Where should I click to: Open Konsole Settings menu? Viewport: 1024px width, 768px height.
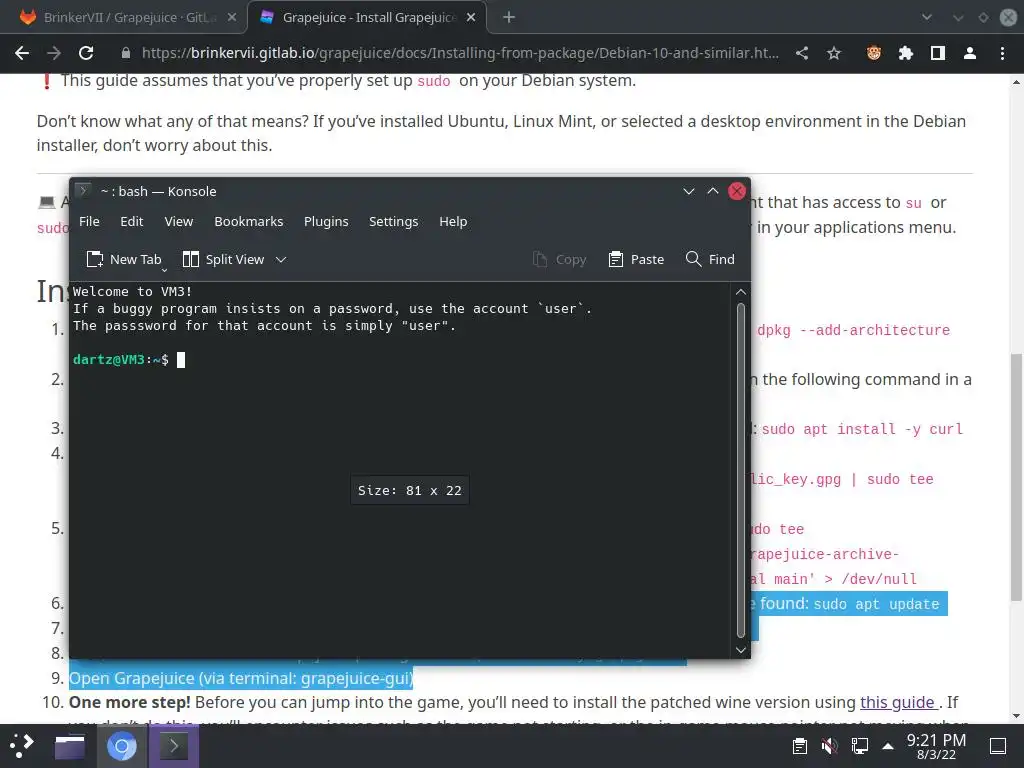[393, 221]
